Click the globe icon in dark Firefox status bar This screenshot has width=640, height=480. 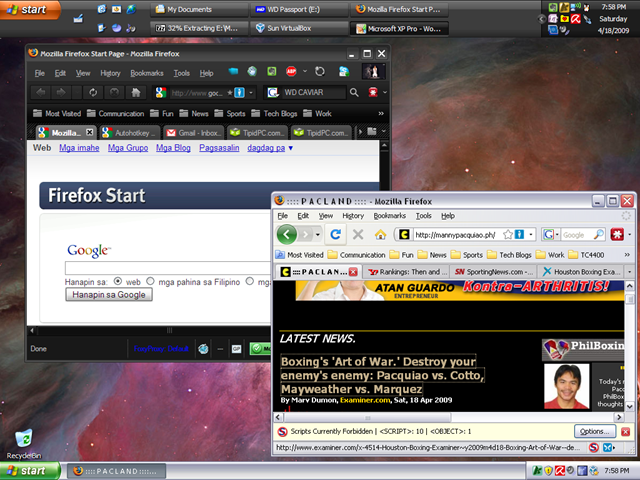coord(203,349)
